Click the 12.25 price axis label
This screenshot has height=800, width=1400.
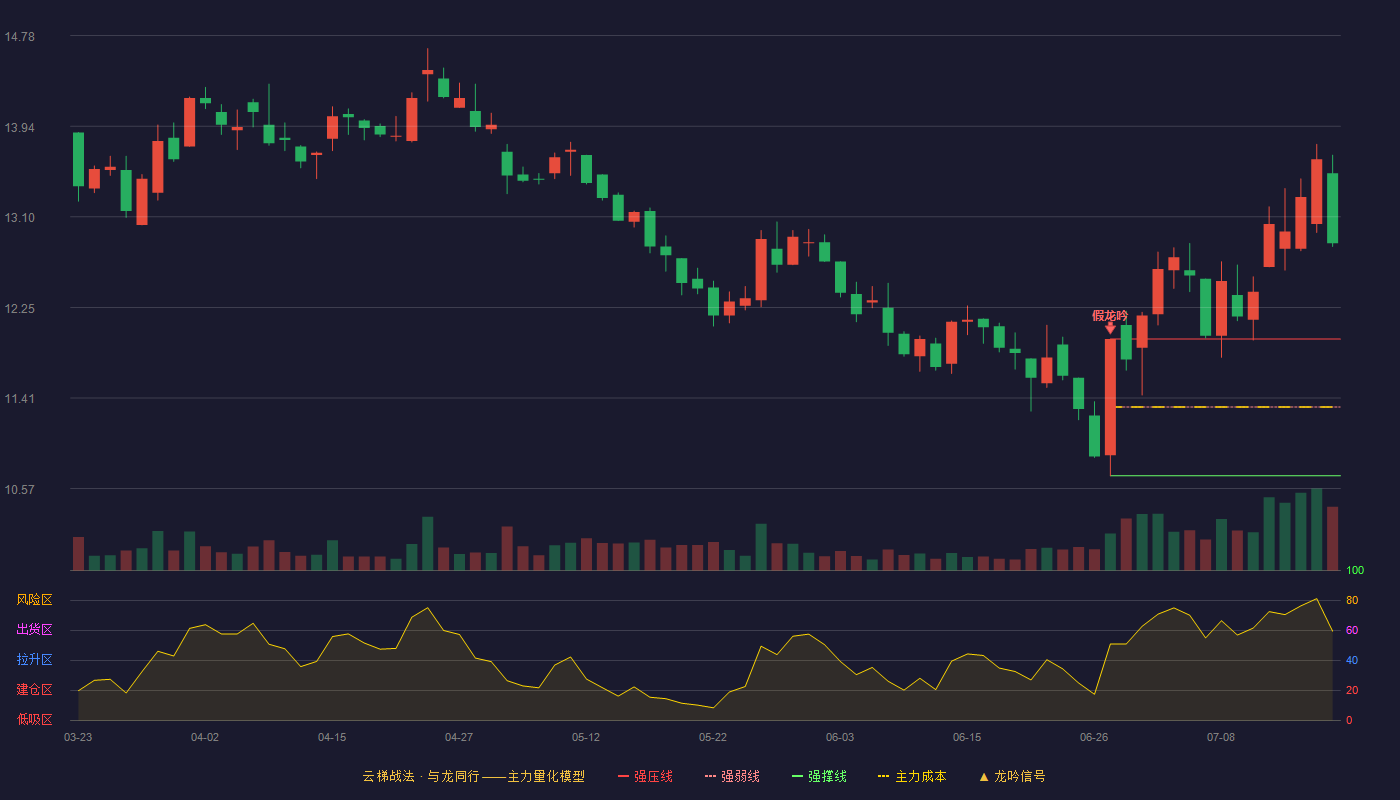tap(19, 308)
